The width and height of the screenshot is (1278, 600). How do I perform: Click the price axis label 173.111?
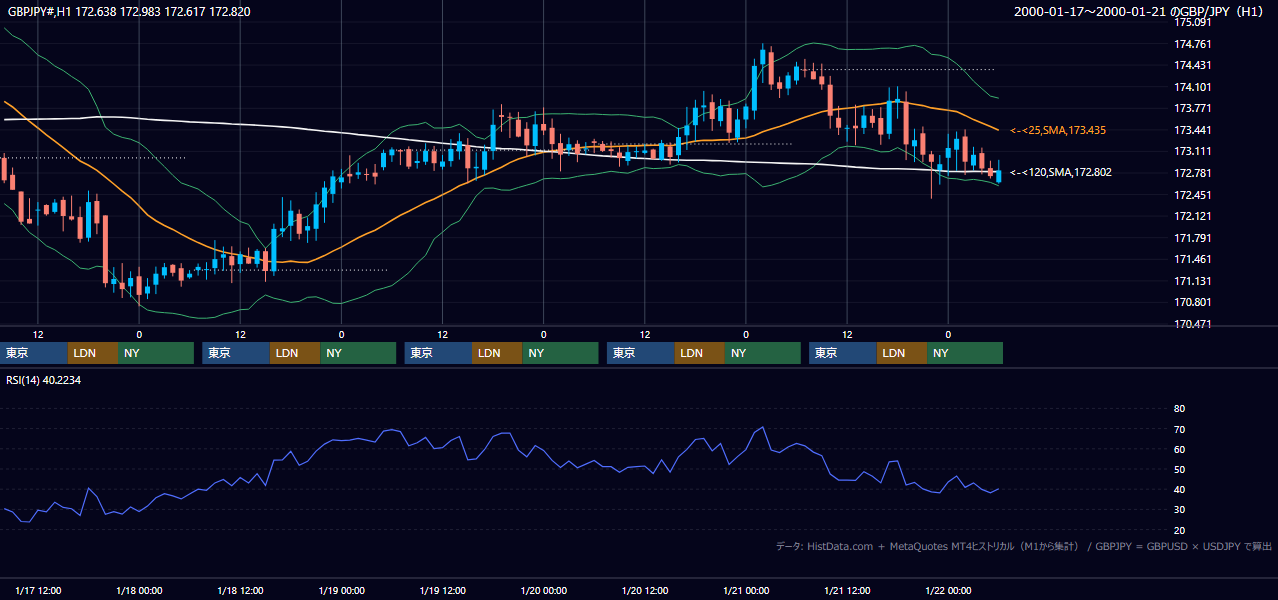[x=1193, y=151]
